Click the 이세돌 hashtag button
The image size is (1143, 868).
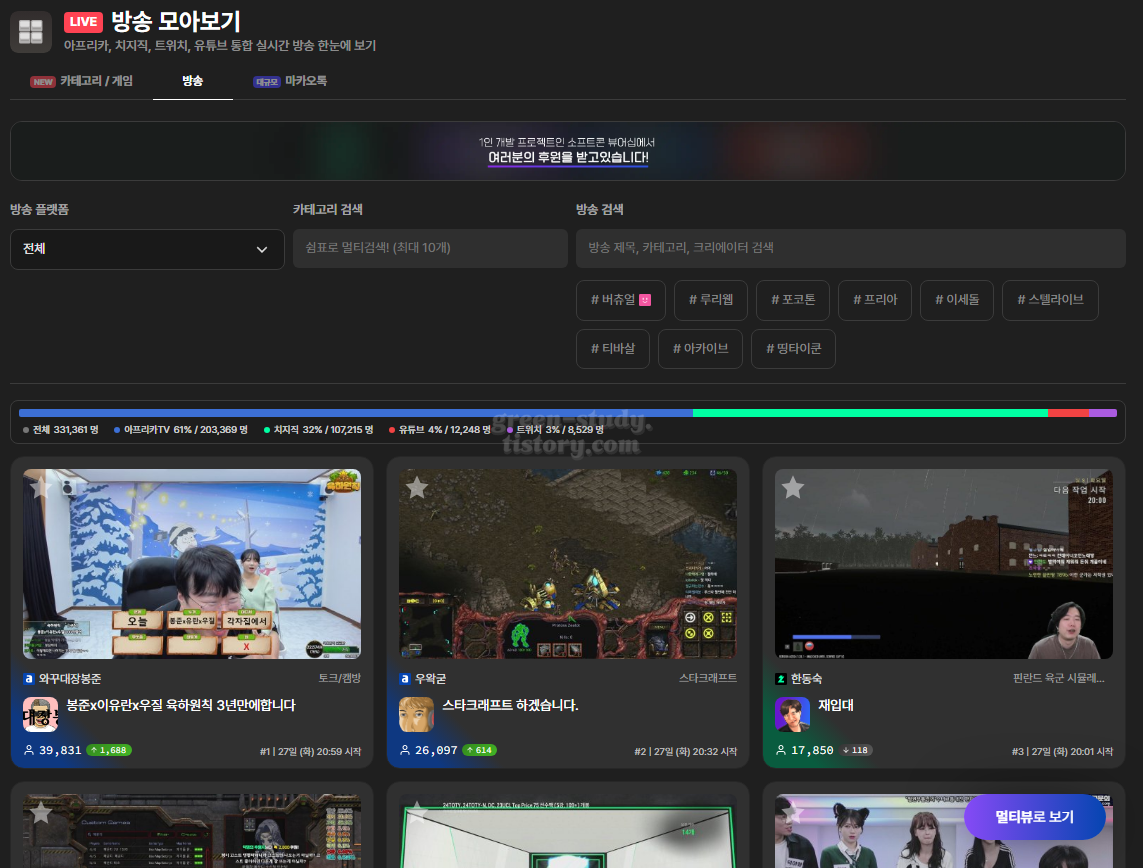pyautogui.click(x=957, y=300)
